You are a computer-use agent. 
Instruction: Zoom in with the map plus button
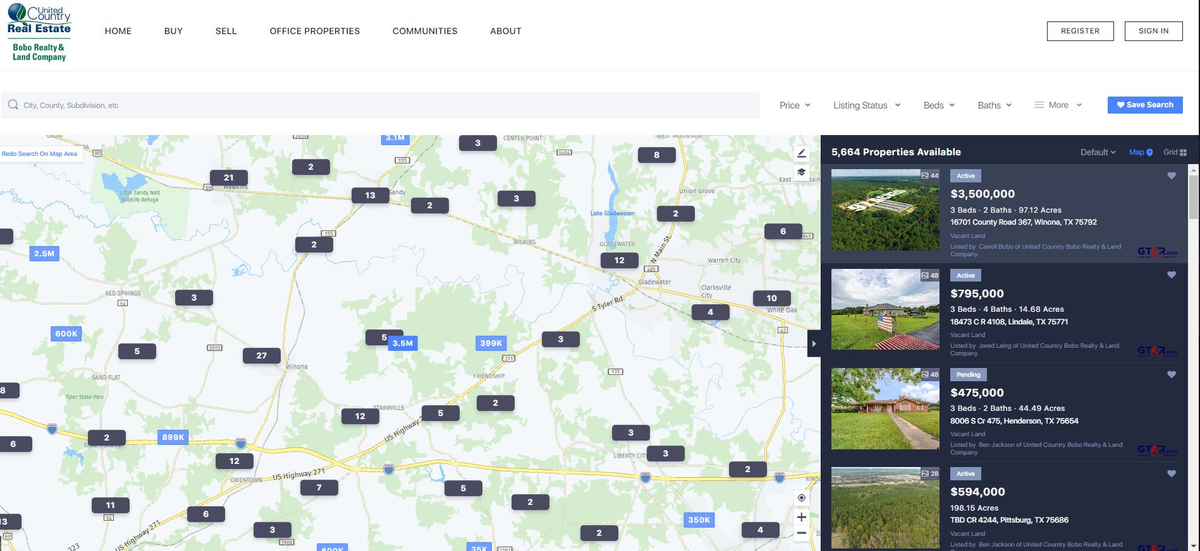(801, 517)
